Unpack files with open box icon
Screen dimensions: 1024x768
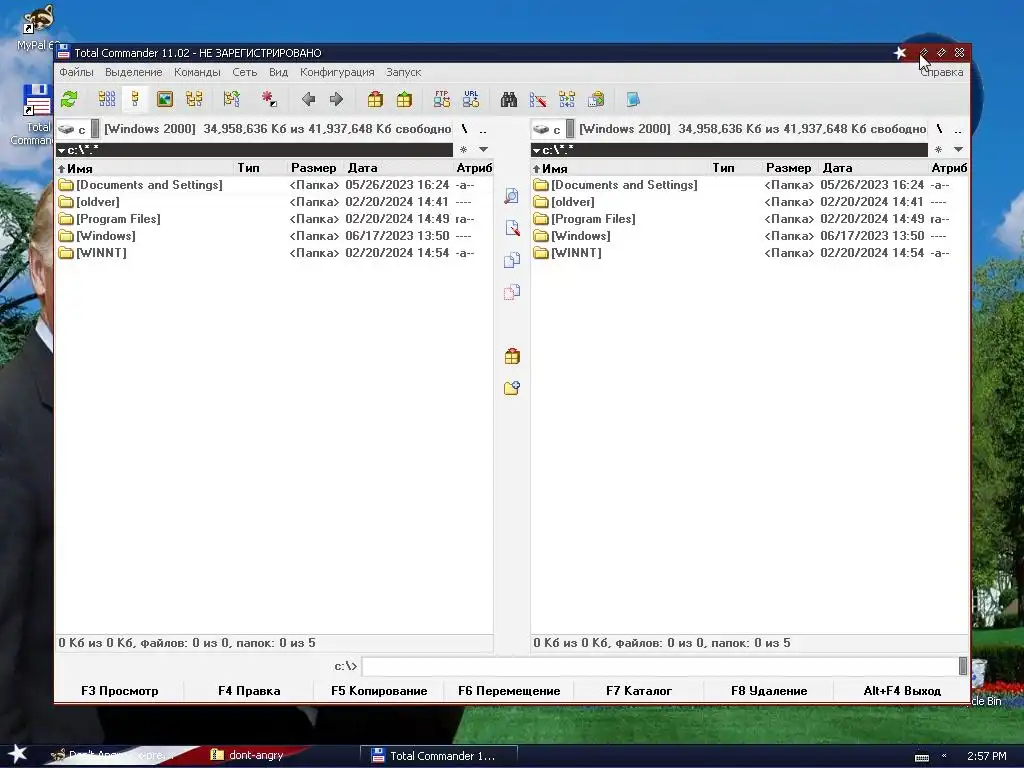(404, 99)
